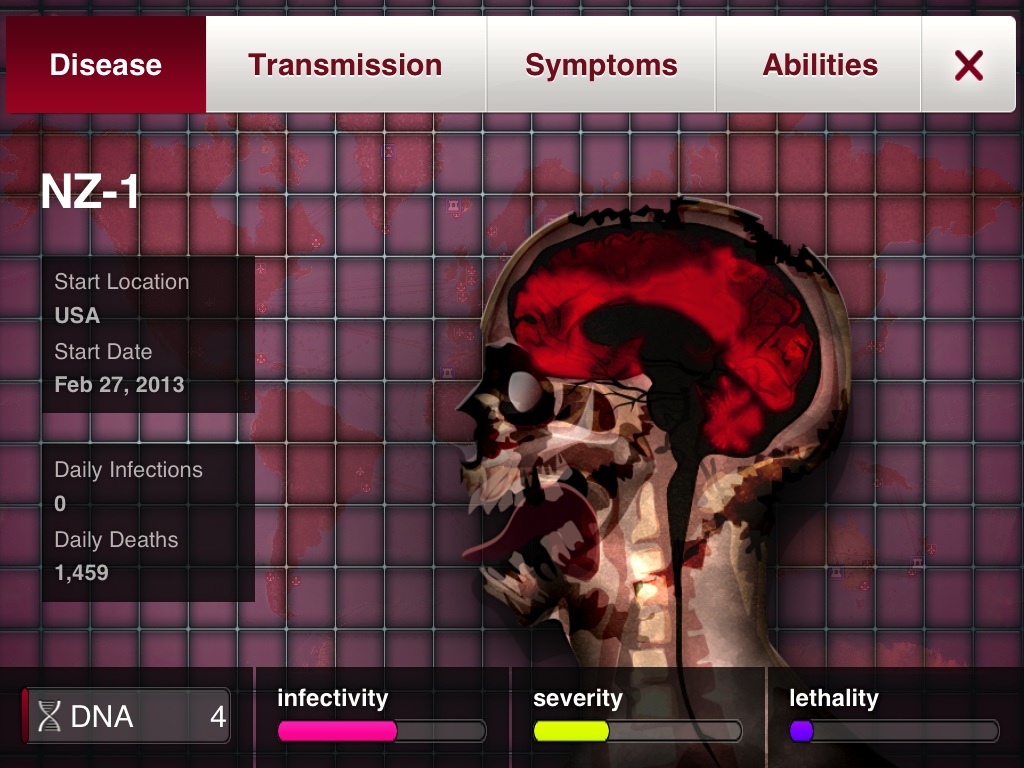Click the infectivity progress bar
This screenshot has height=768, width=1024.
pyautogui.click(x=380, y=733)
